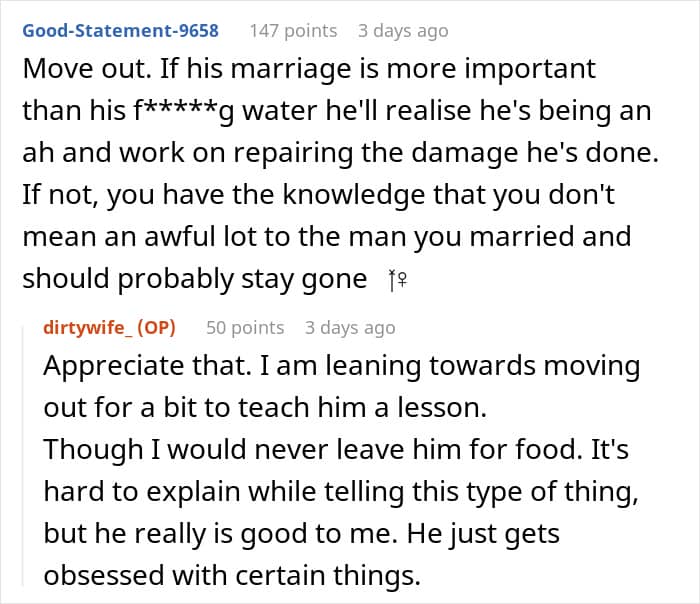Click the 50 points score on the reply

[245, 328]
